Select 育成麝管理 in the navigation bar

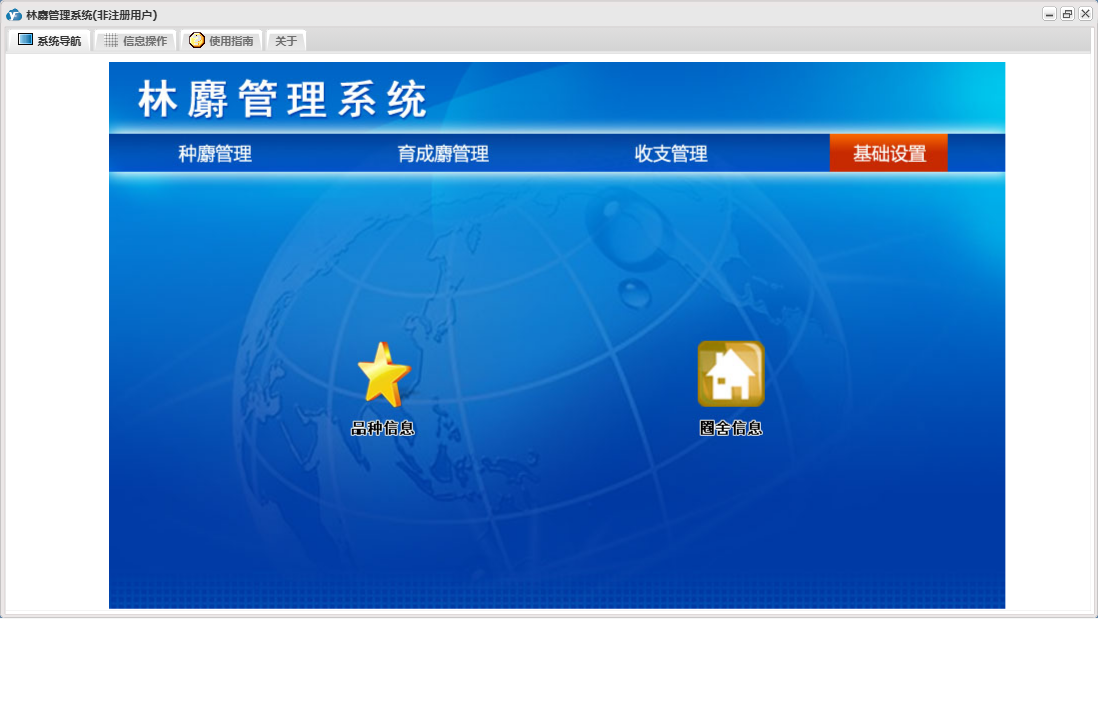443,153
